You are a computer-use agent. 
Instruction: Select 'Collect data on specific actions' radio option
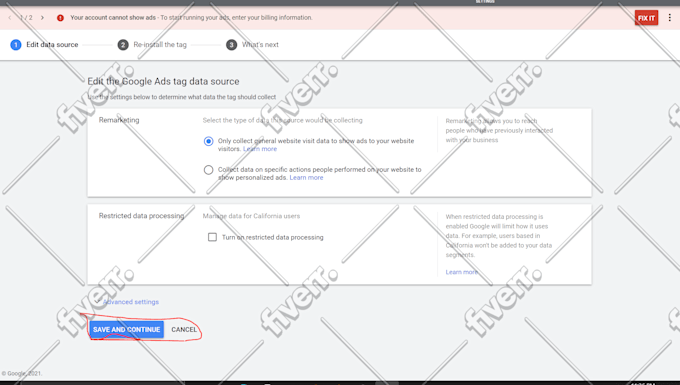(x=209, y=170)
